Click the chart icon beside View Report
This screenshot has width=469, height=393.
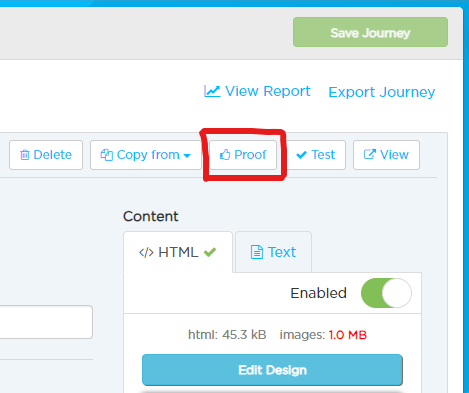(x=212, y=91)
